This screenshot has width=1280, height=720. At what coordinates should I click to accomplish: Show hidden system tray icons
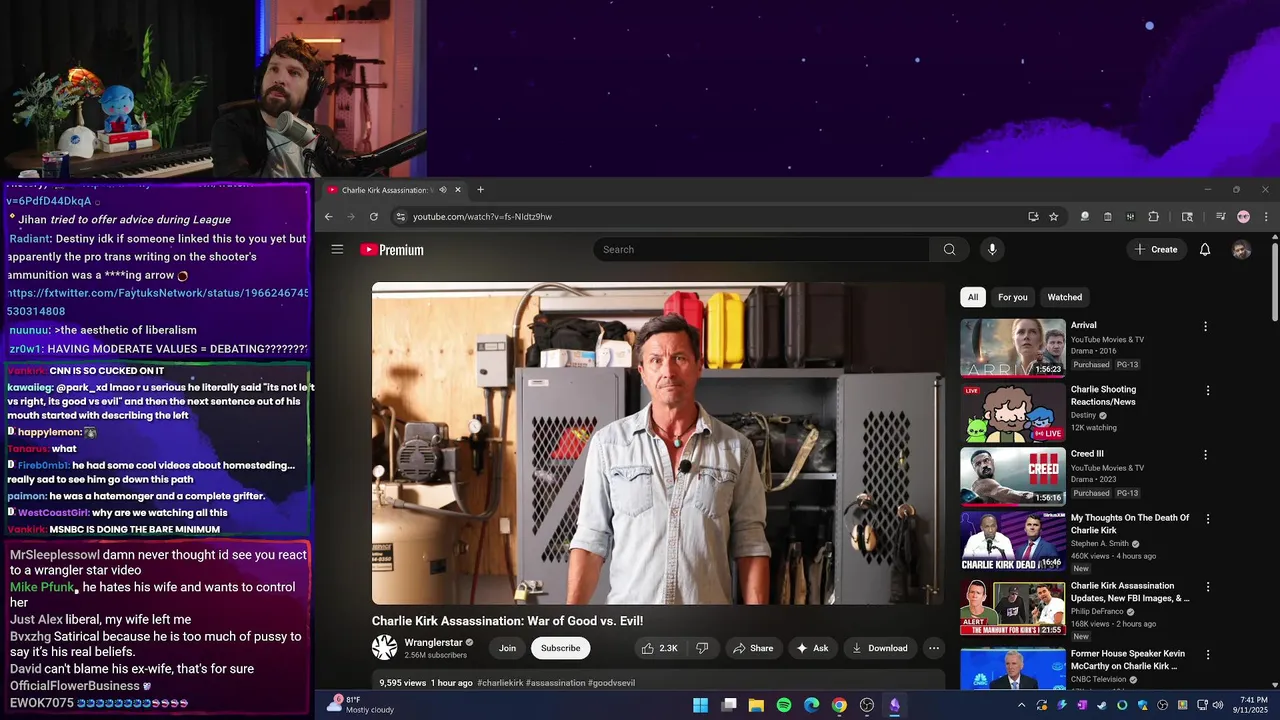pos(1021,705)
